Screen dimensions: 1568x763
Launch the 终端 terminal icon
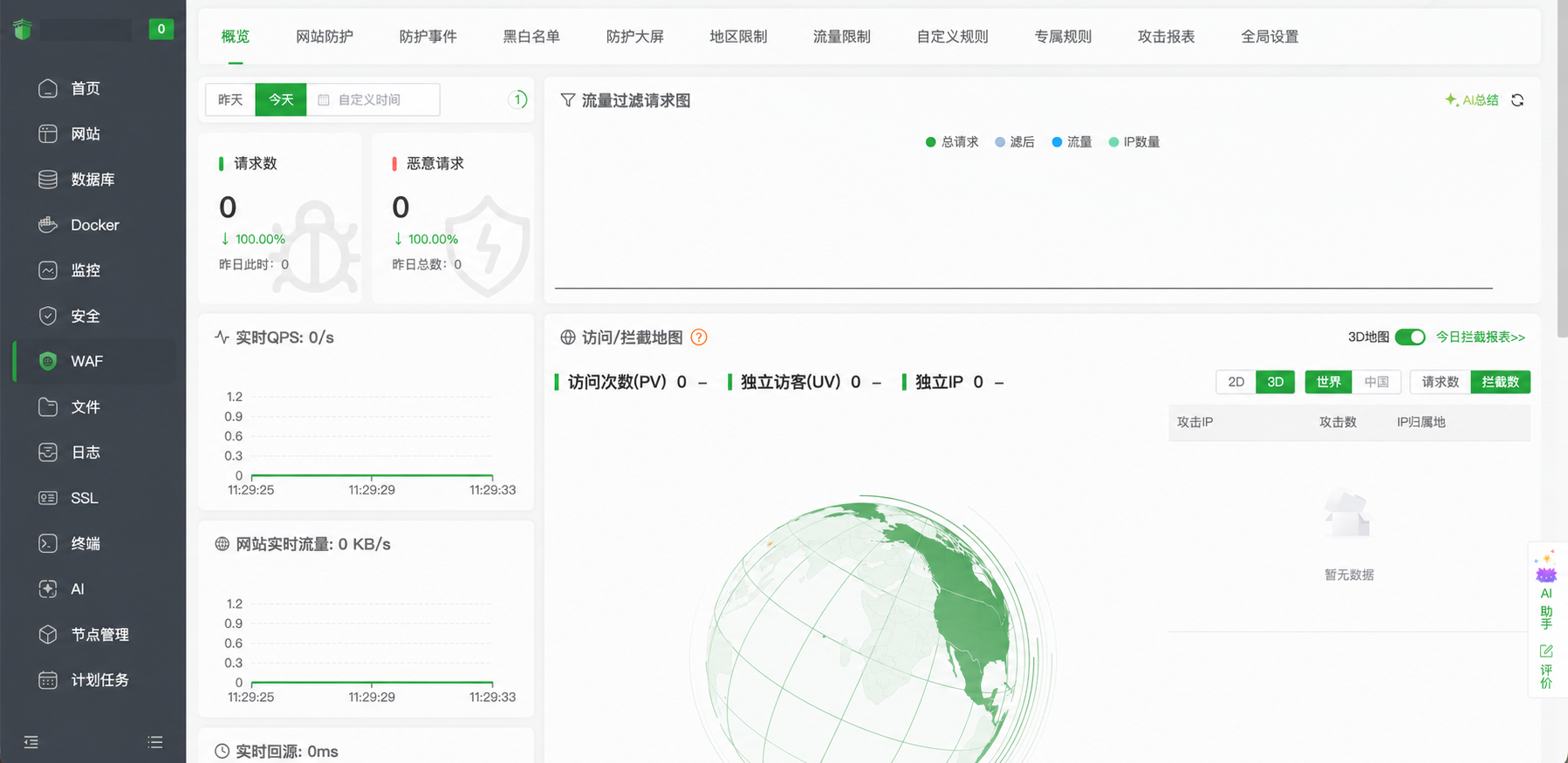(48, 543)
